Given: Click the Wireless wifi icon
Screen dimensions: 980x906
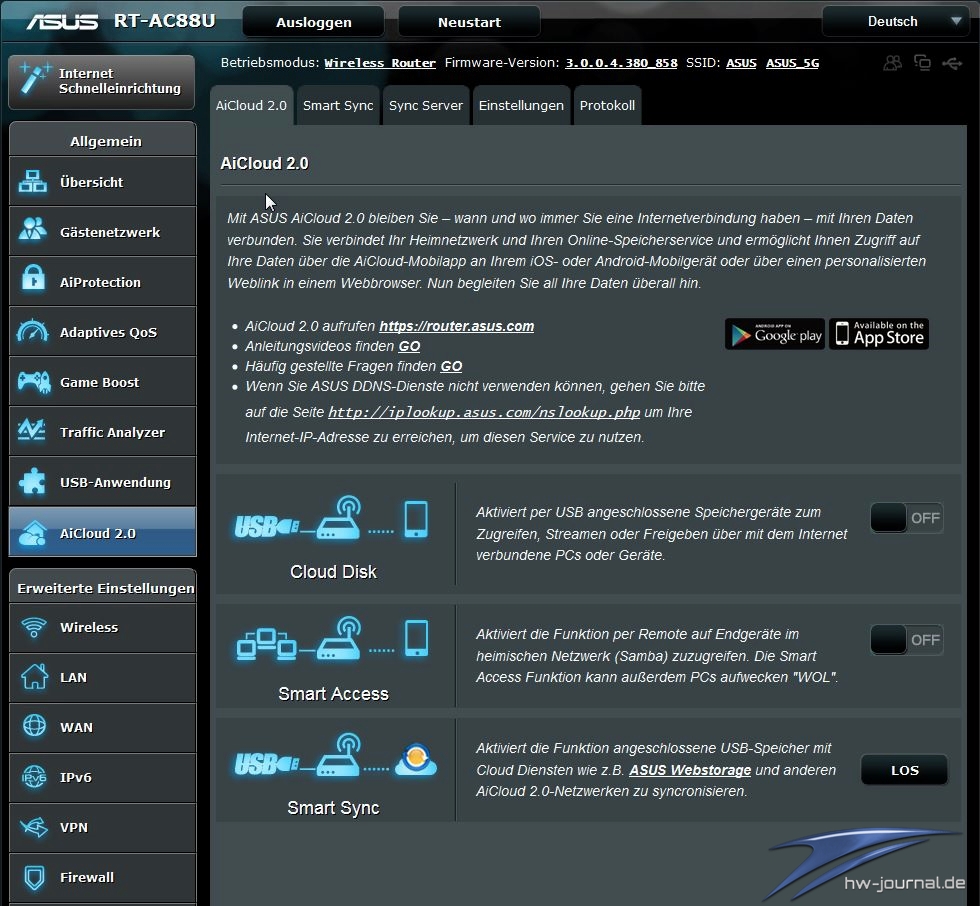Looking at the screenshot, I should (34, 627).
